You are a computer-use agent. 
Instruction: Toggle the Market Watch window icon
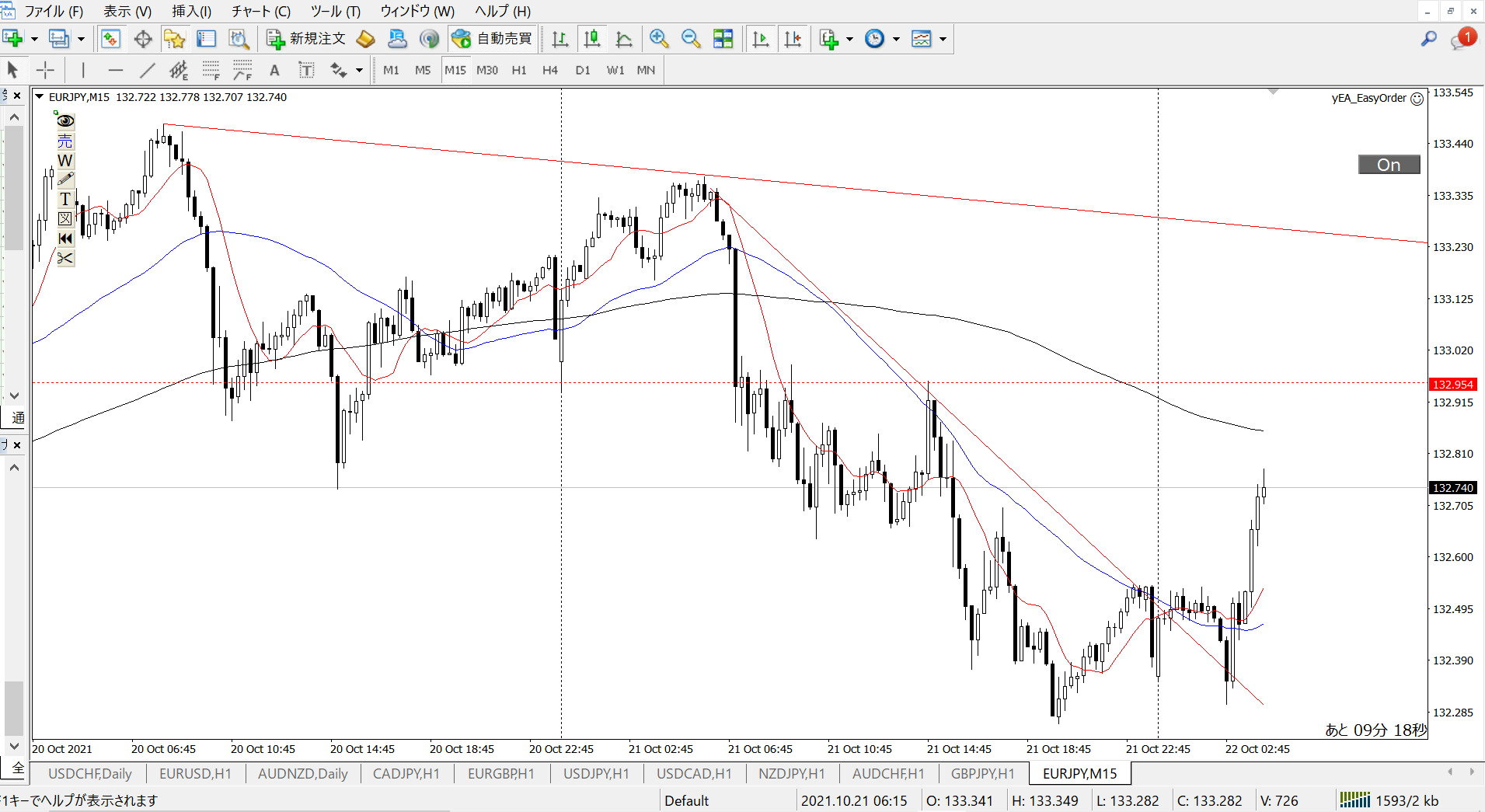point(110,38)
